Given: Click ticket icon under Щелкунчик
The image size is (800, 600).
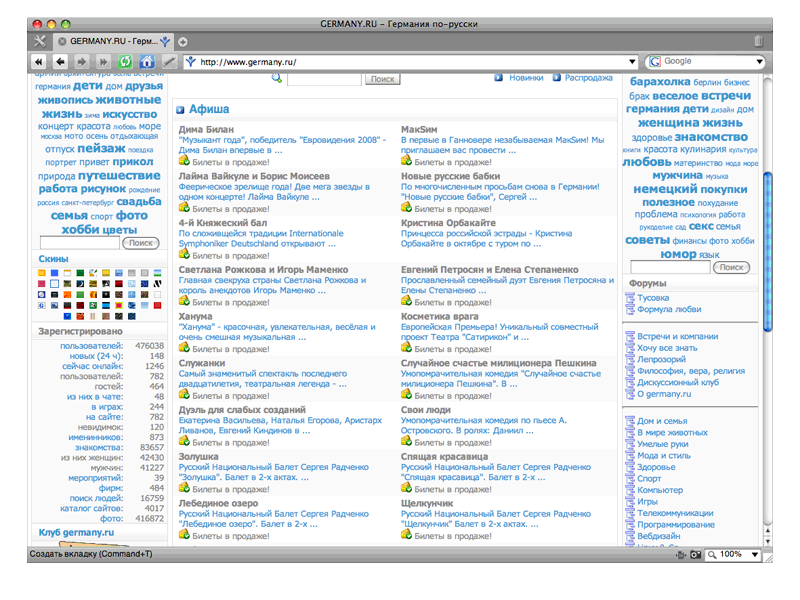Looking at the screenshot, I should coord(406,534).
